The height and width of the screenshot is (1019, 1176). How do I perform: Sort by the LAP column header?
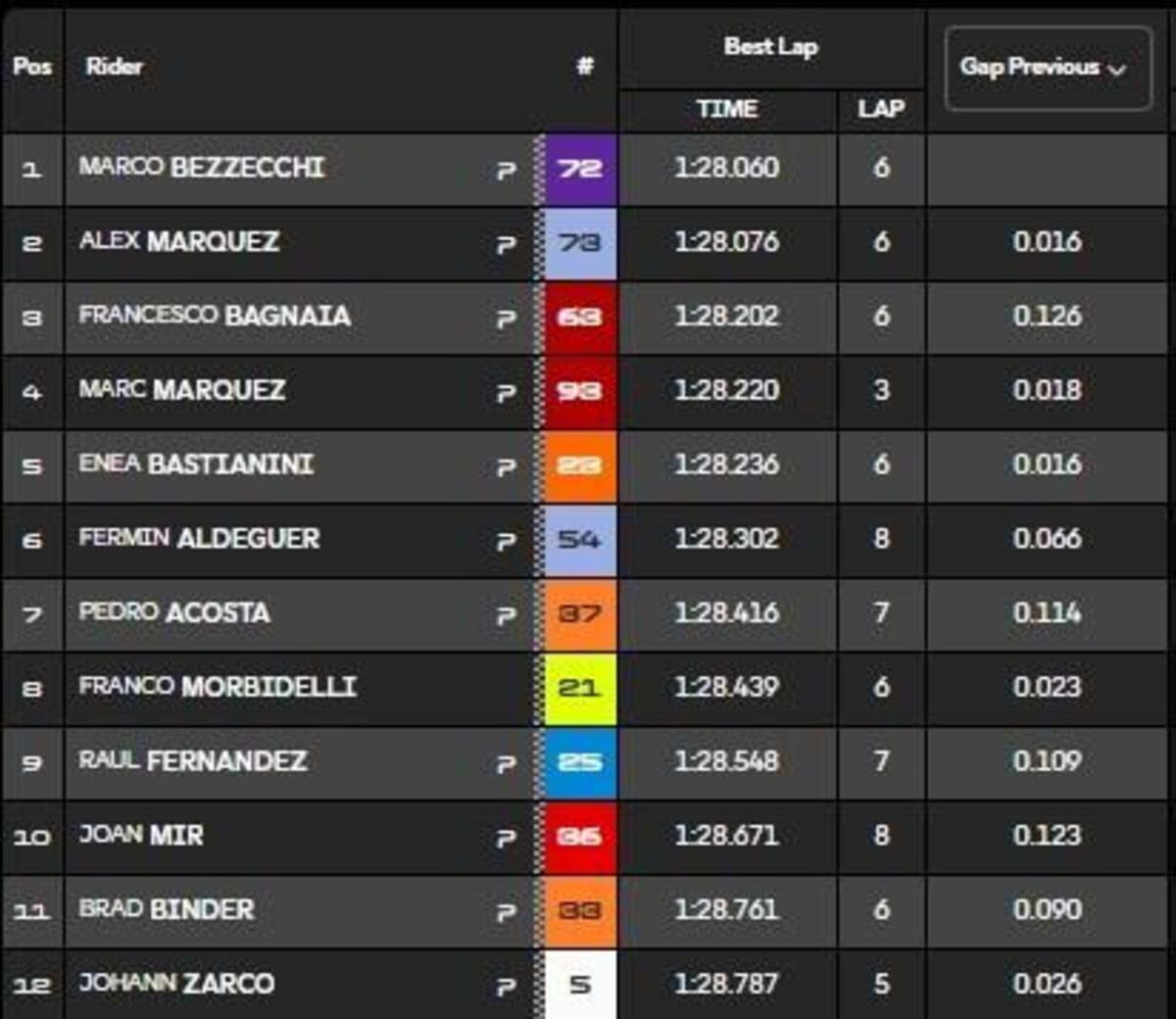tap(880, 109)
